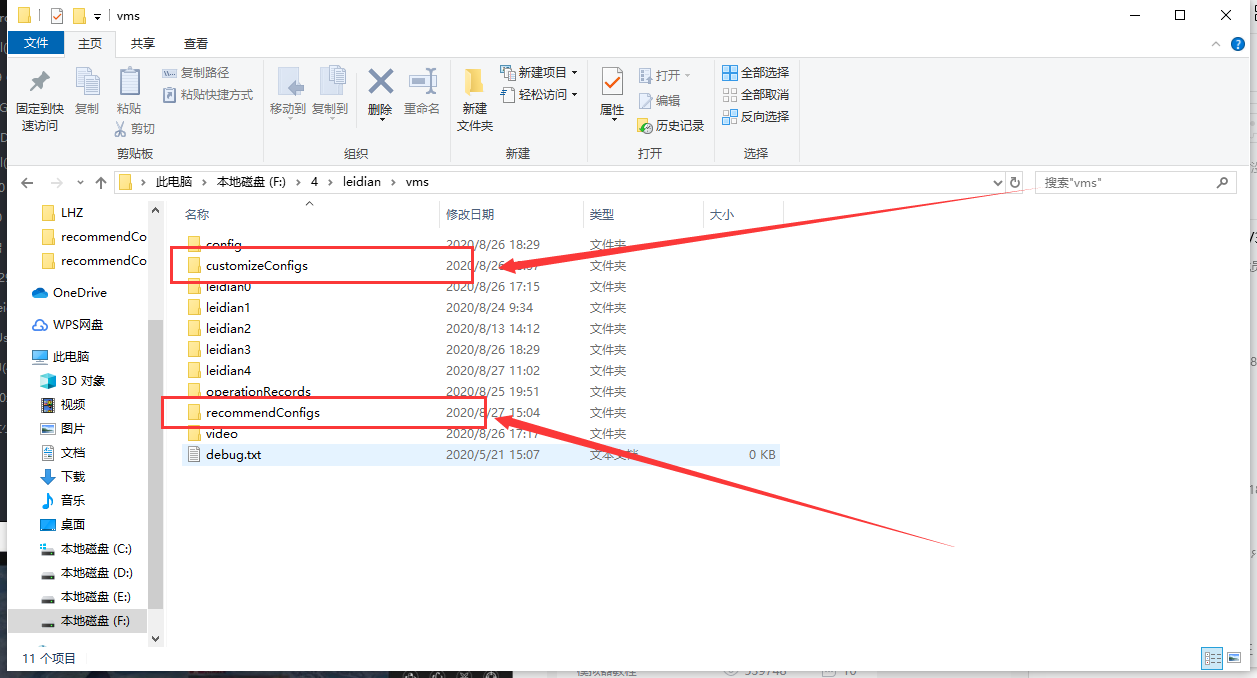Open the Easy access dropdown
The height and width of the screenshot is (678, 1257).
pyautogui.click(x=575, y=95)
